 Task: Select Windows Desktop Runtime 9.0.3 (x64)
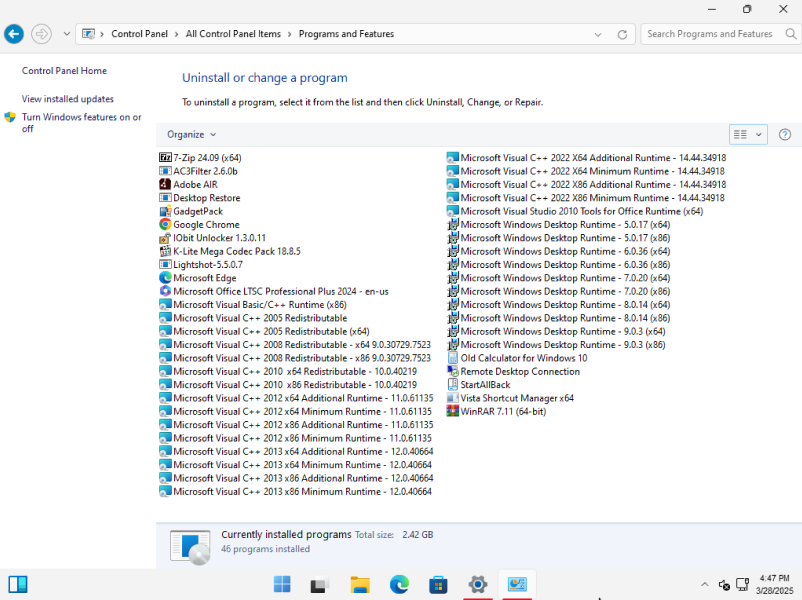(556, 331)
